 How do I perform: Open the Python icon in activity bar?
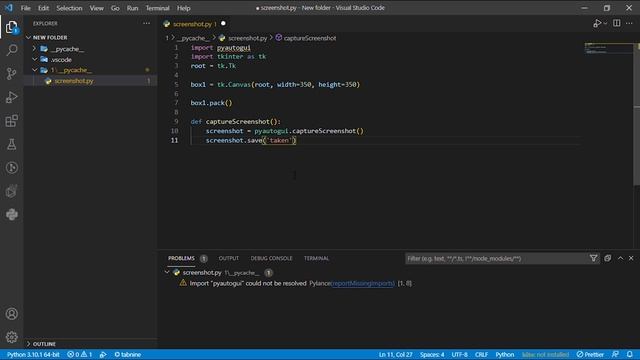pyautogui.click(x=11, y=214)
